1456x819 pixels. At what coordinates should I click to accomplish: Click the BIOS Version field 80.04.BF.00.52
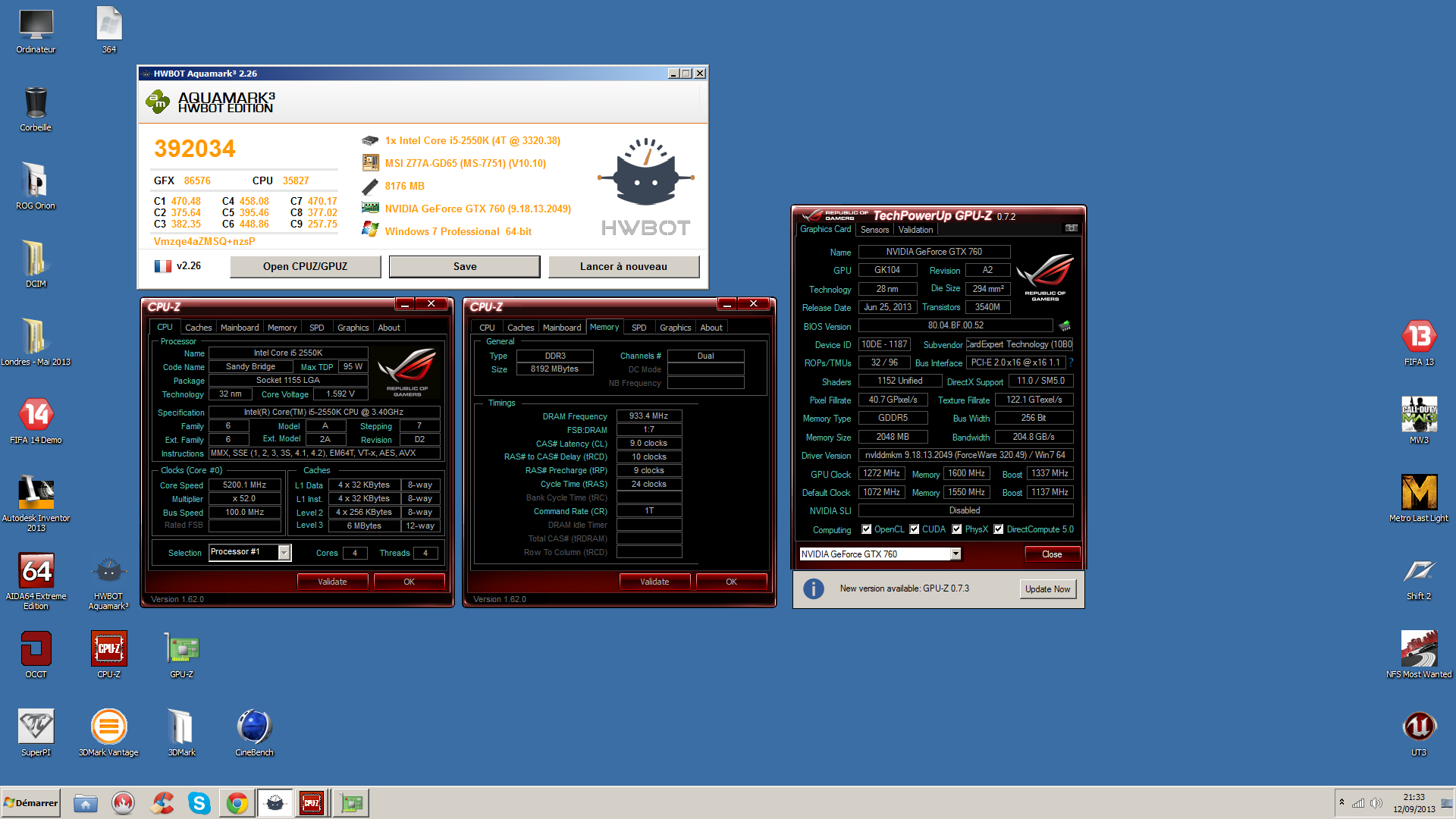point(955,326)
